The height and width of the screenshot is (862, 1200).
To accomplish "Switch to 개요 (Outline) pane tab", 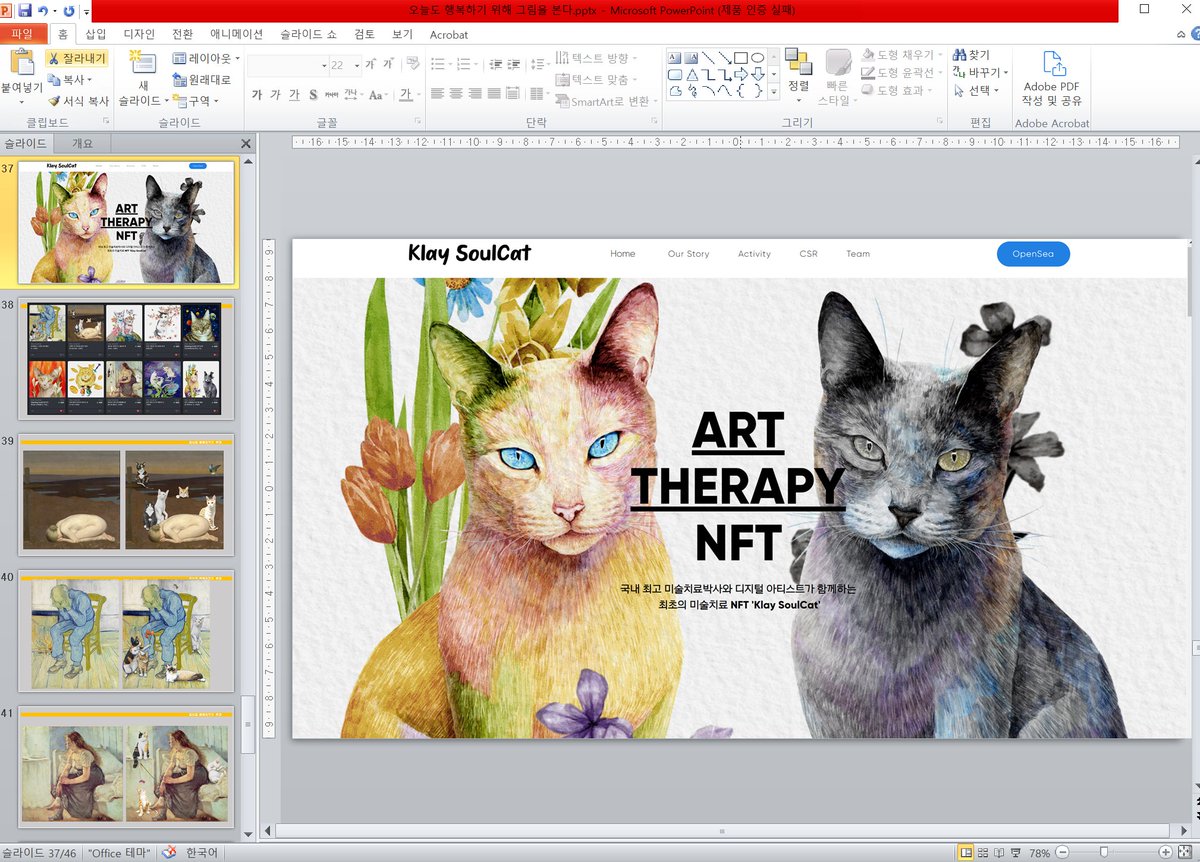I will point(83,144).
